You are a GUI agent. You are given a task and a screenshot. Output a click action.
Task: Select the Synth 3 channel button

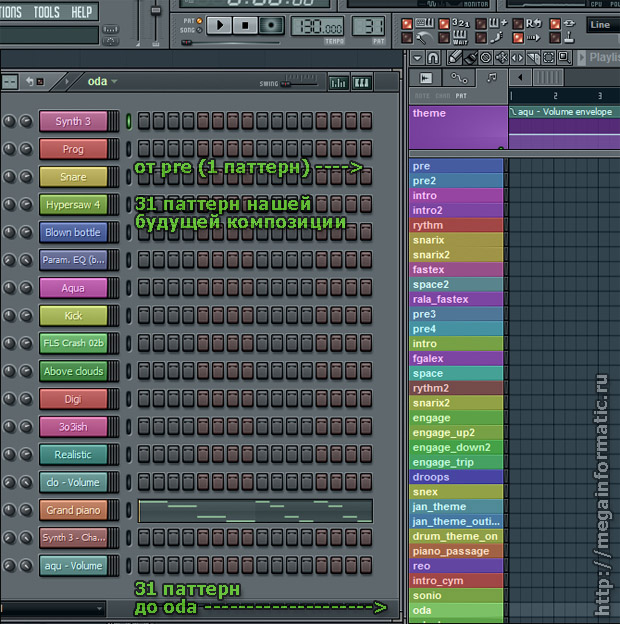[73, 121]
